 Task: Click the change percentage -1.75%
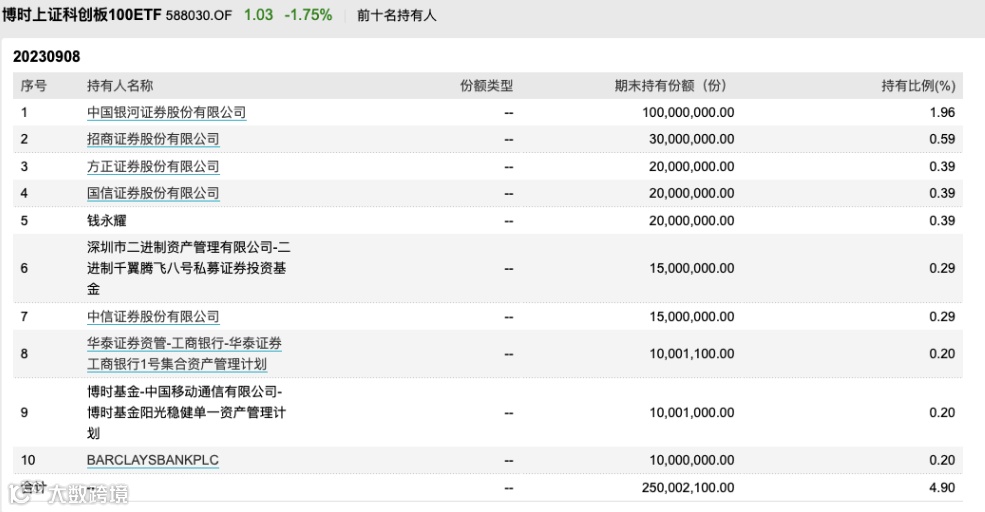pos(308,15)
